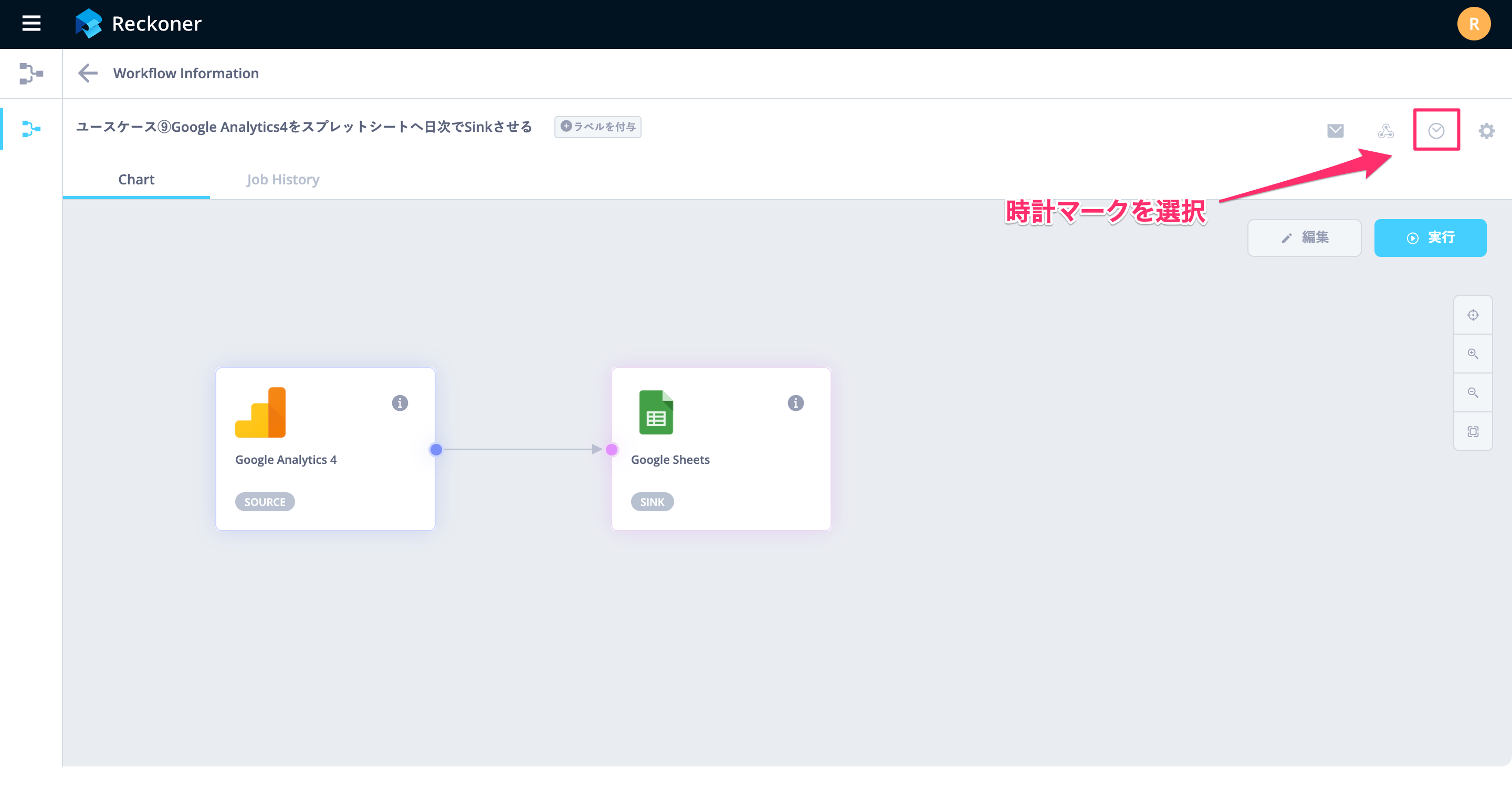1512x788 pixels.
Task: Open the user avatar R menu
Action: pos(1473,24)
